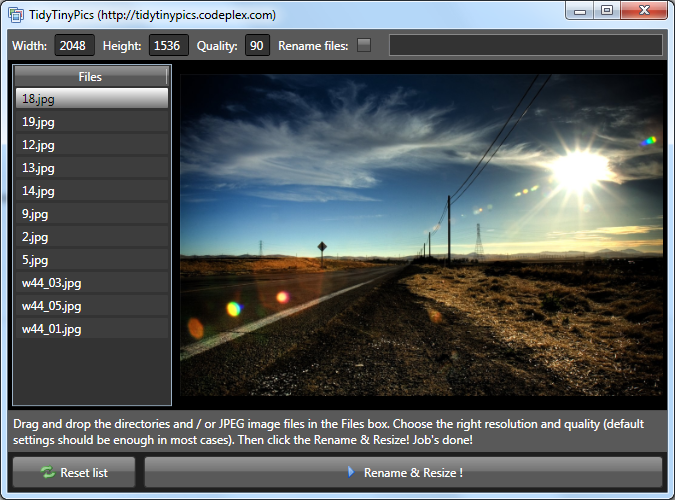Select w44_03.jpg in the list

[x=92, y=283]
